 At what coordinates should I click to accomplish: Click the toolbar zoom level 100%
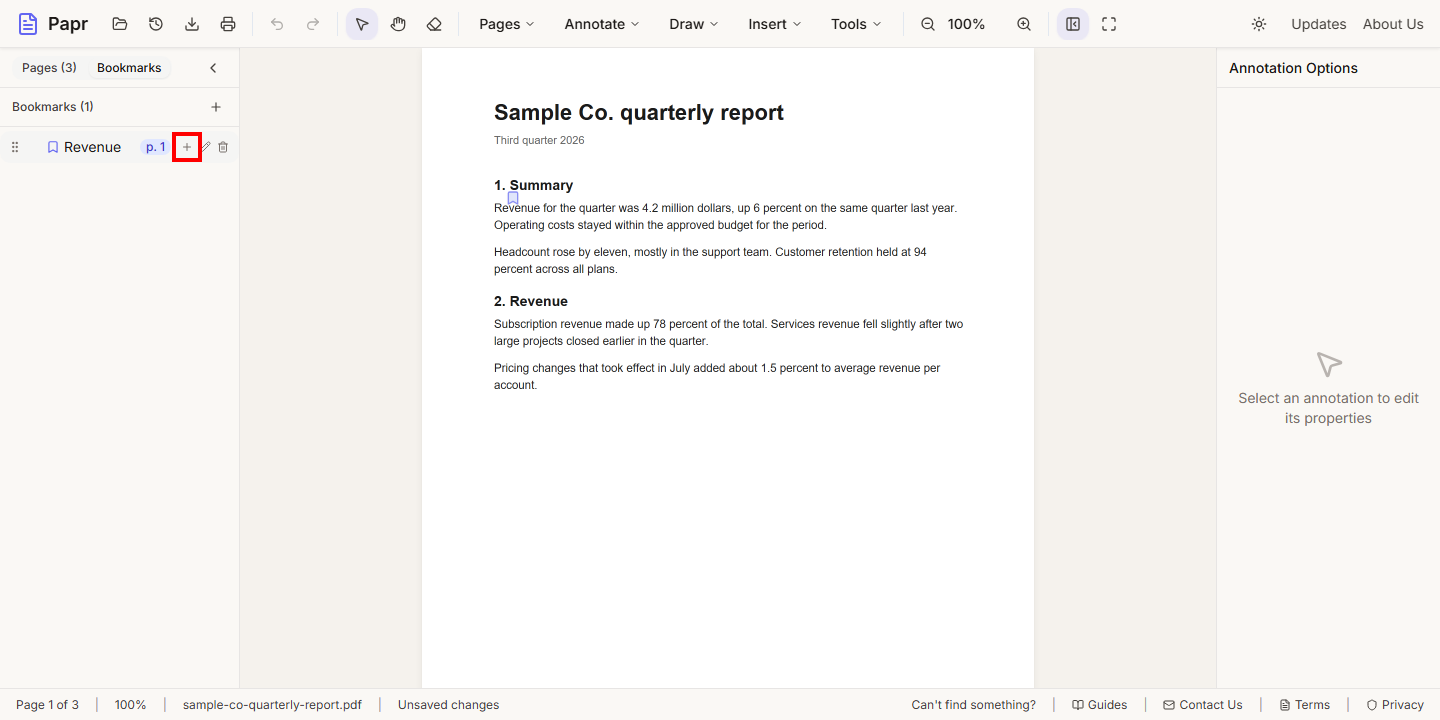(967, 24)
